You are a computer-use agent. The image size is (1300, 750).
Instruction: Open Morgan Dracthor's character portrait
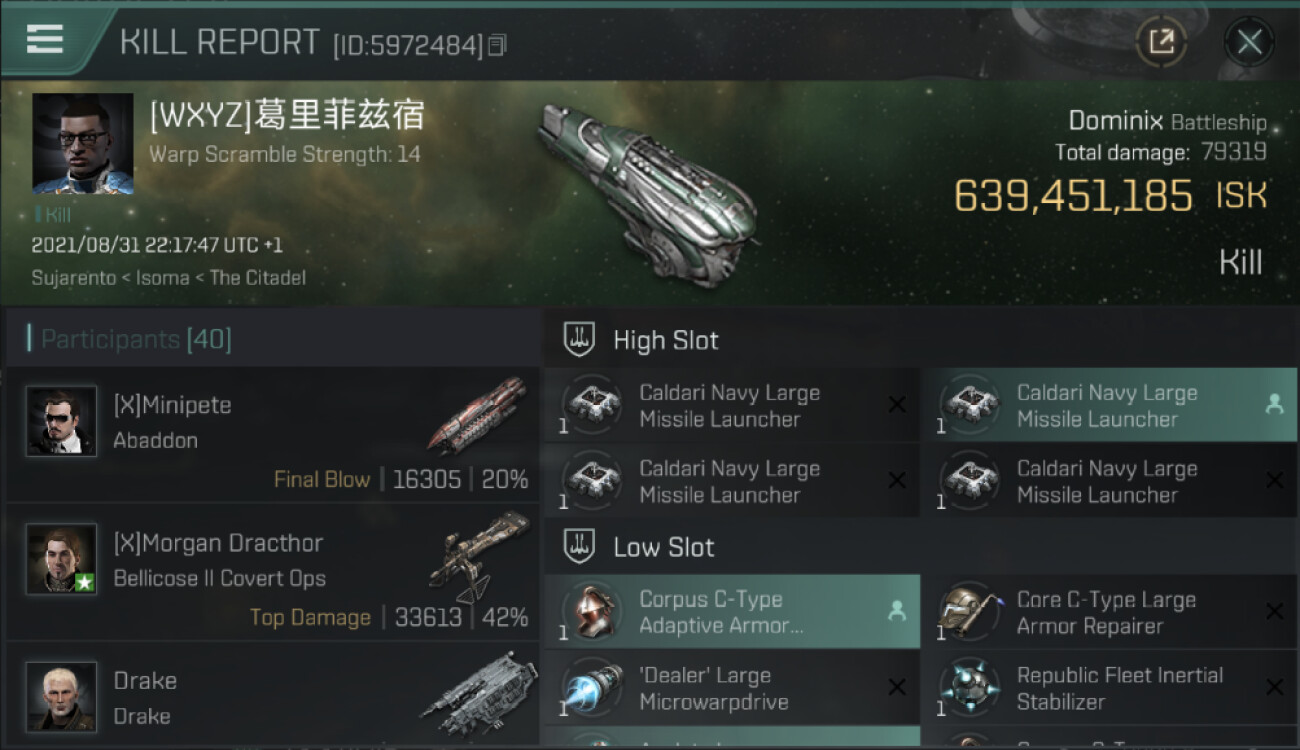pyautogui.click(x=62, y=558)
